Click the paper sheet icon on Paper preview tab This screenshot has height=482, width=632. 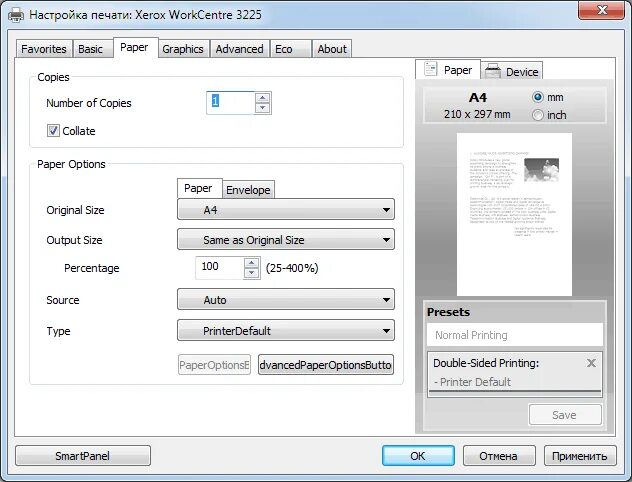[x=430, y=69]
